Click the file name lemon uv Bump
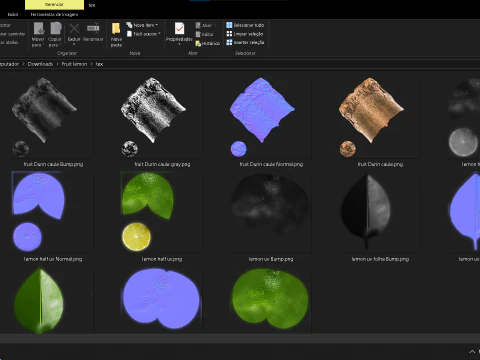Viewport: 480px width, 360px height. [271, 259]
